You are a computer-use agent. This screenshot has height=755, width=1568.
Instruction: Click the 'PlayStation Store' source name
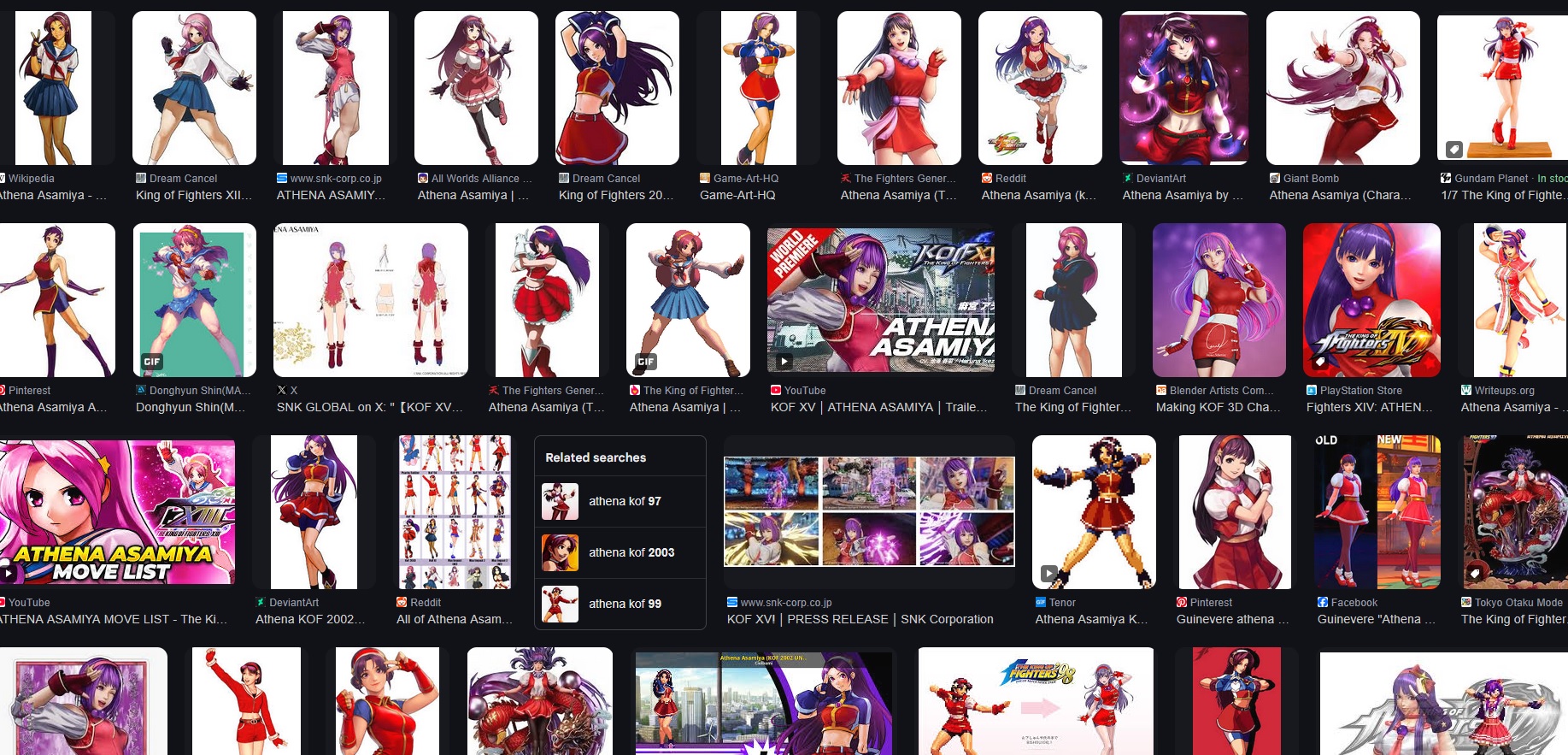pyautogui.click(x=1361, y=390)
